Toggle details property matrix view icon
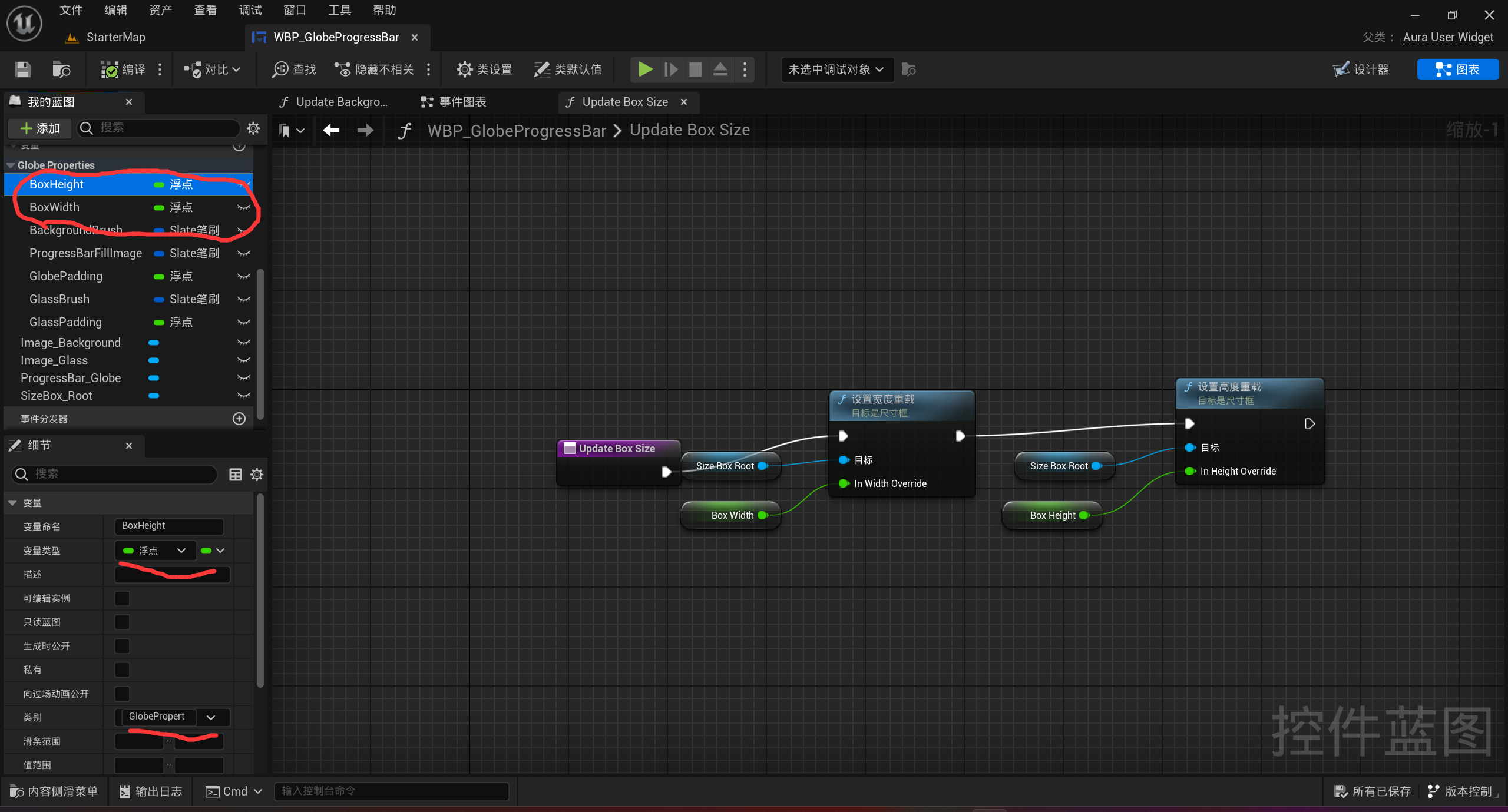The image size is (1508, 812). tap(236, 475)
